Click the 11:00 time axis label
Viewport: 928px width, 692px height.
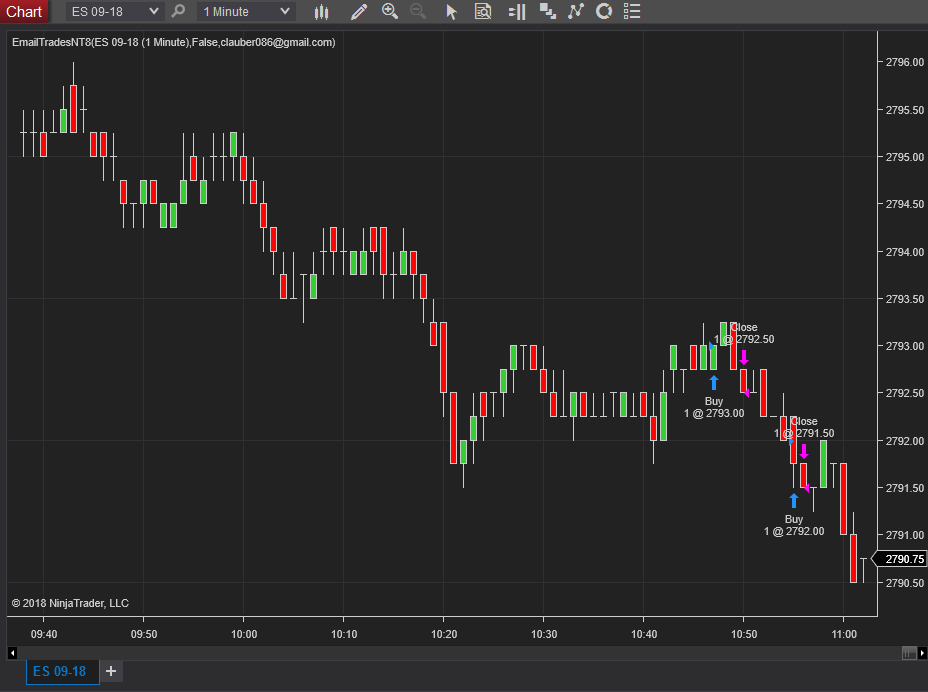(844, 634)
